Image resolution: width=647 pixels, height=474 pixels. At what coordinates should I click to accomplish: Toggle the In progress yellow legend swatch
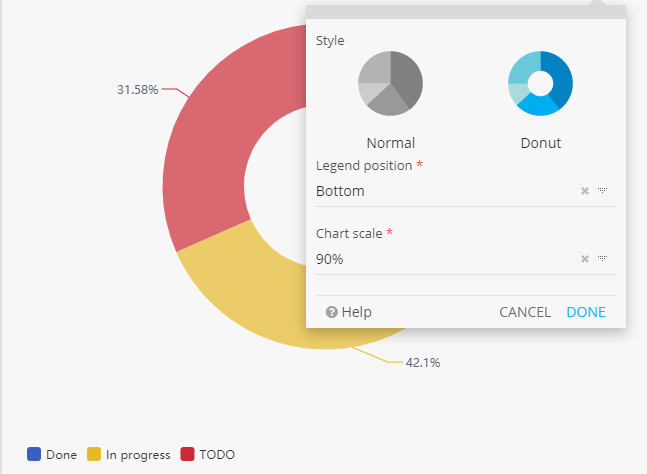95,454
